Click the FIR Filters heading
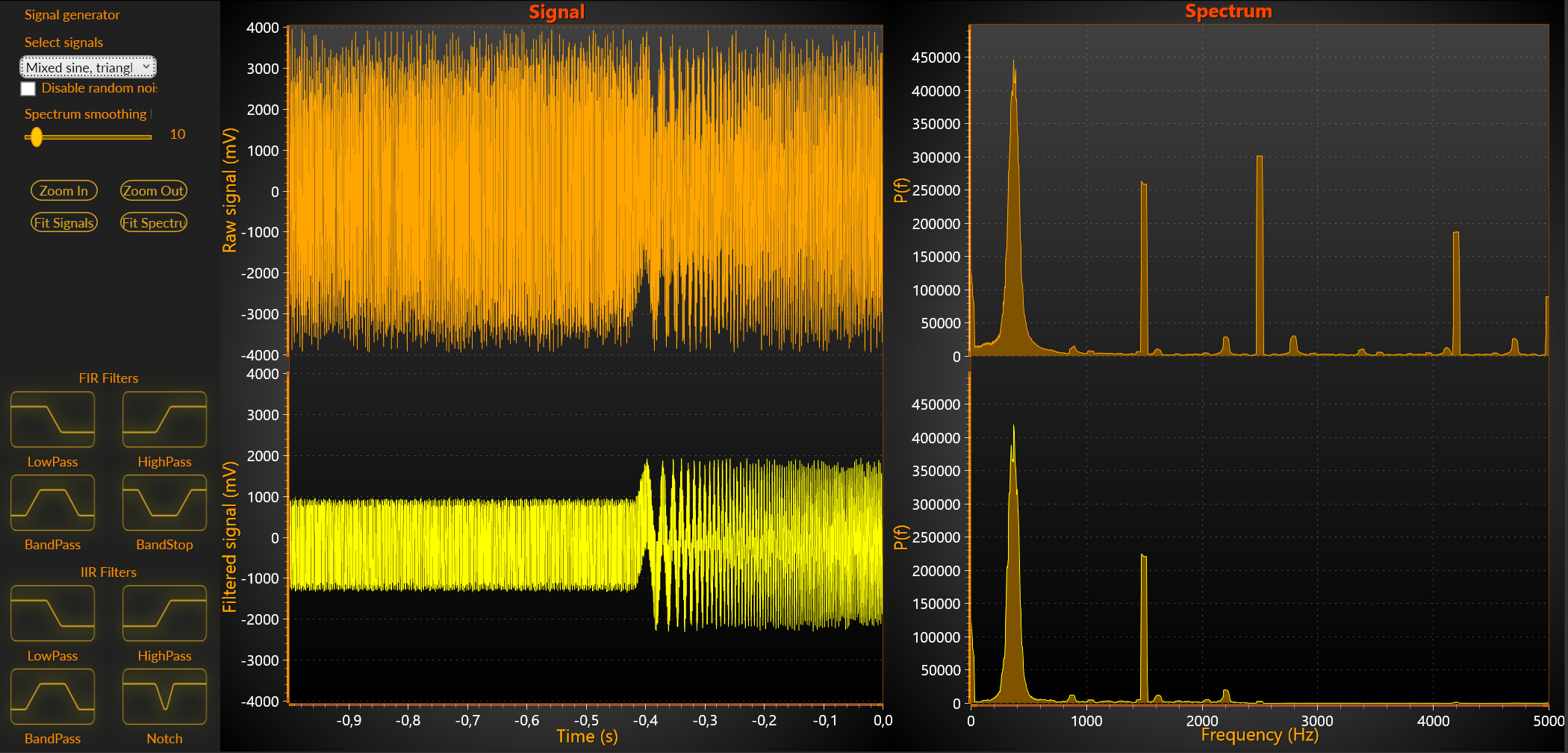 pyautogui.click(x=108, y=378)
